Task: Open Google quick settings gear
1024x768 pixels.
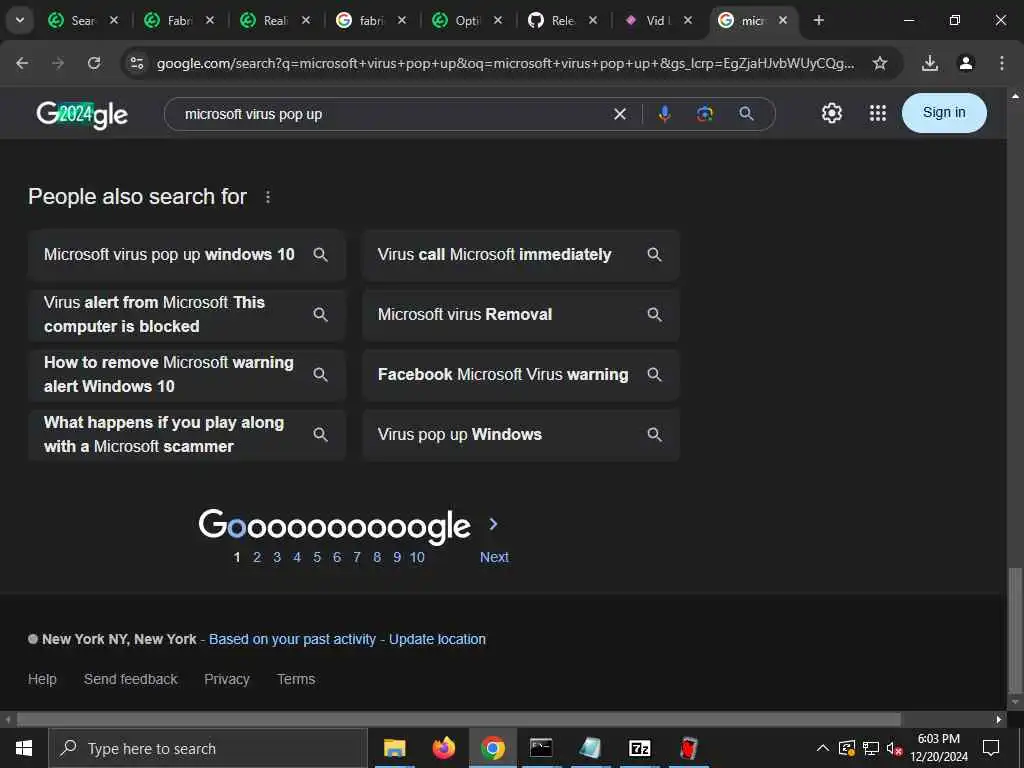Action: point(831,114)
